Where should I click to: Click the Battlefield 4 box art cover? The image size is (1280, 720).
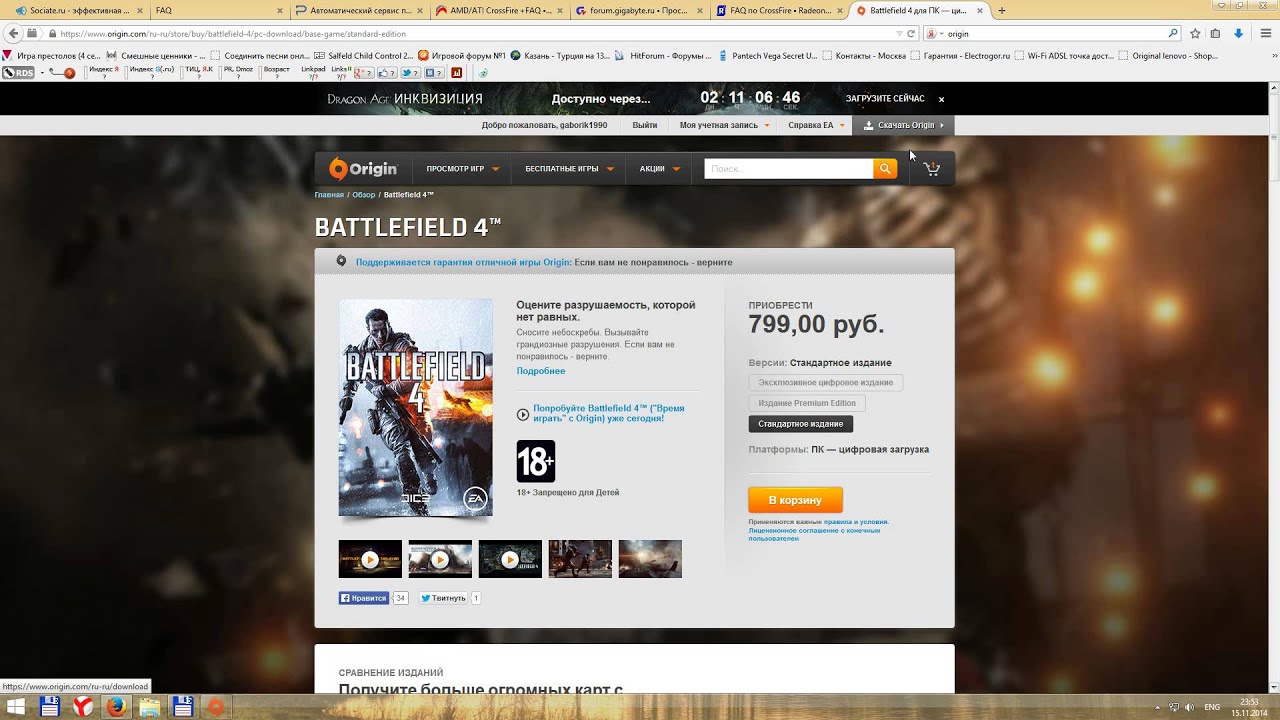click(x=415, y=407)
